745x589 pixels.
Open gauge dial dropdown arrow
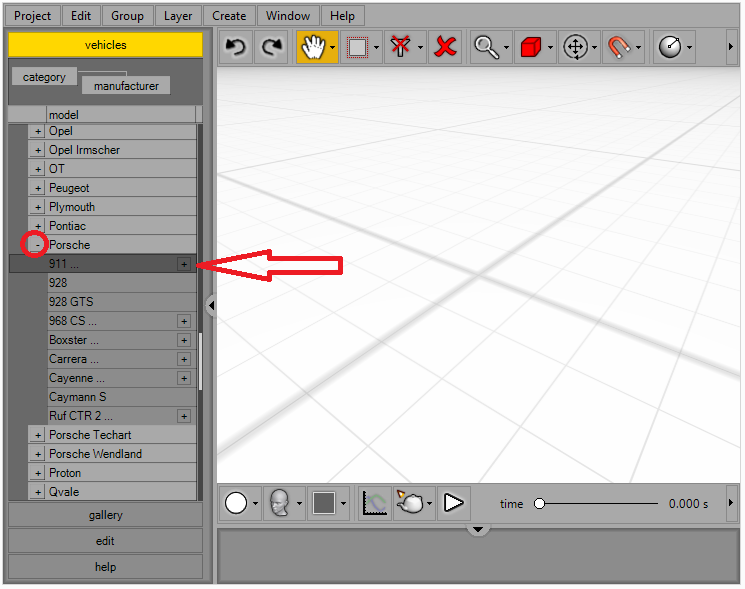(689, 47)
